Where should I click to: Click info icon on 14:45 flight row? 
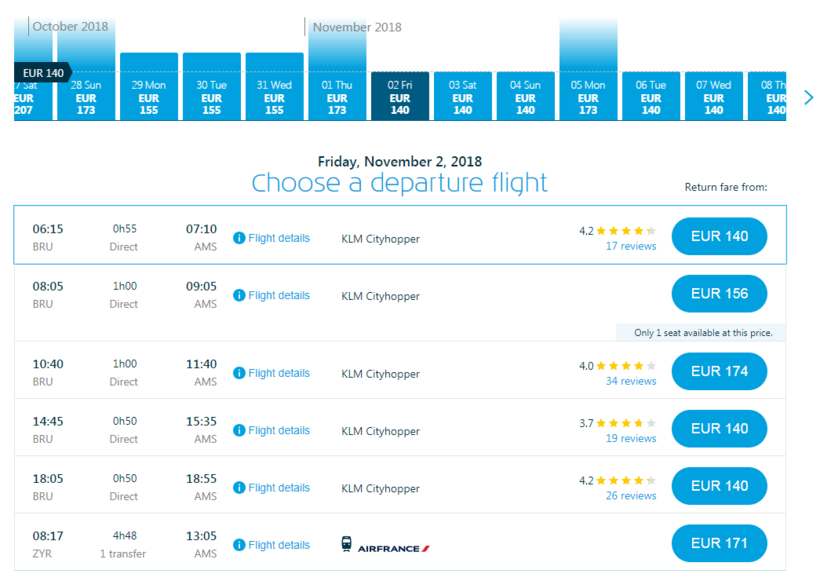239,431
